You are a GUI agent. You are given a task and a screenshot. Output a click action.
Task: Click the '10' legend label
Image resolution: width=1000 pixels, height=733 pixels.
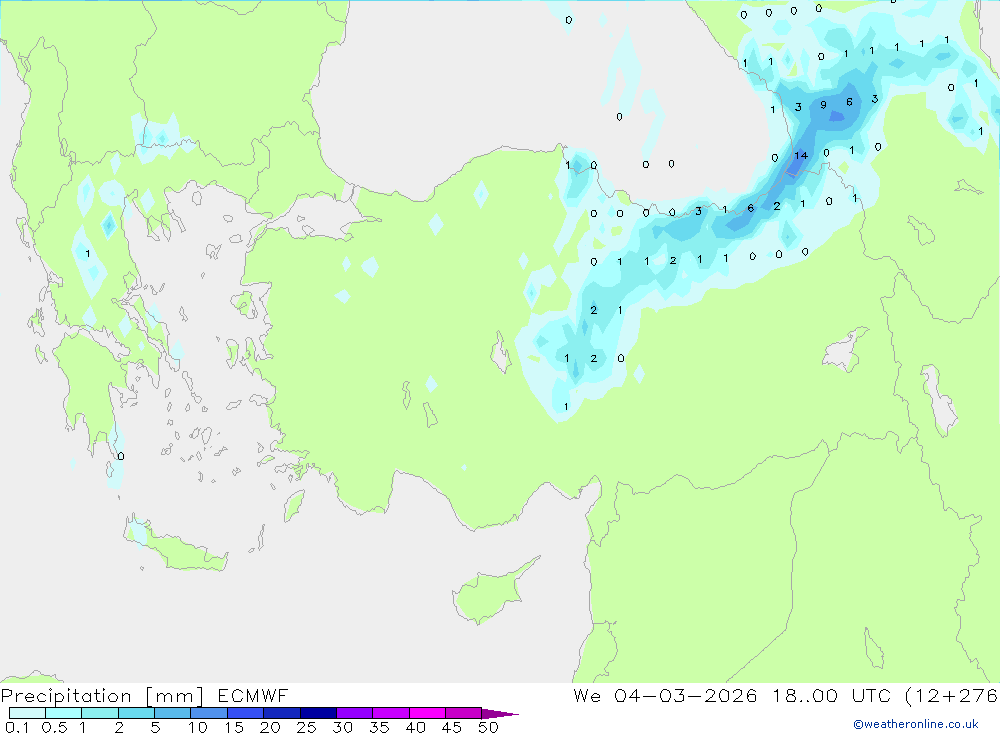(198, 727)
